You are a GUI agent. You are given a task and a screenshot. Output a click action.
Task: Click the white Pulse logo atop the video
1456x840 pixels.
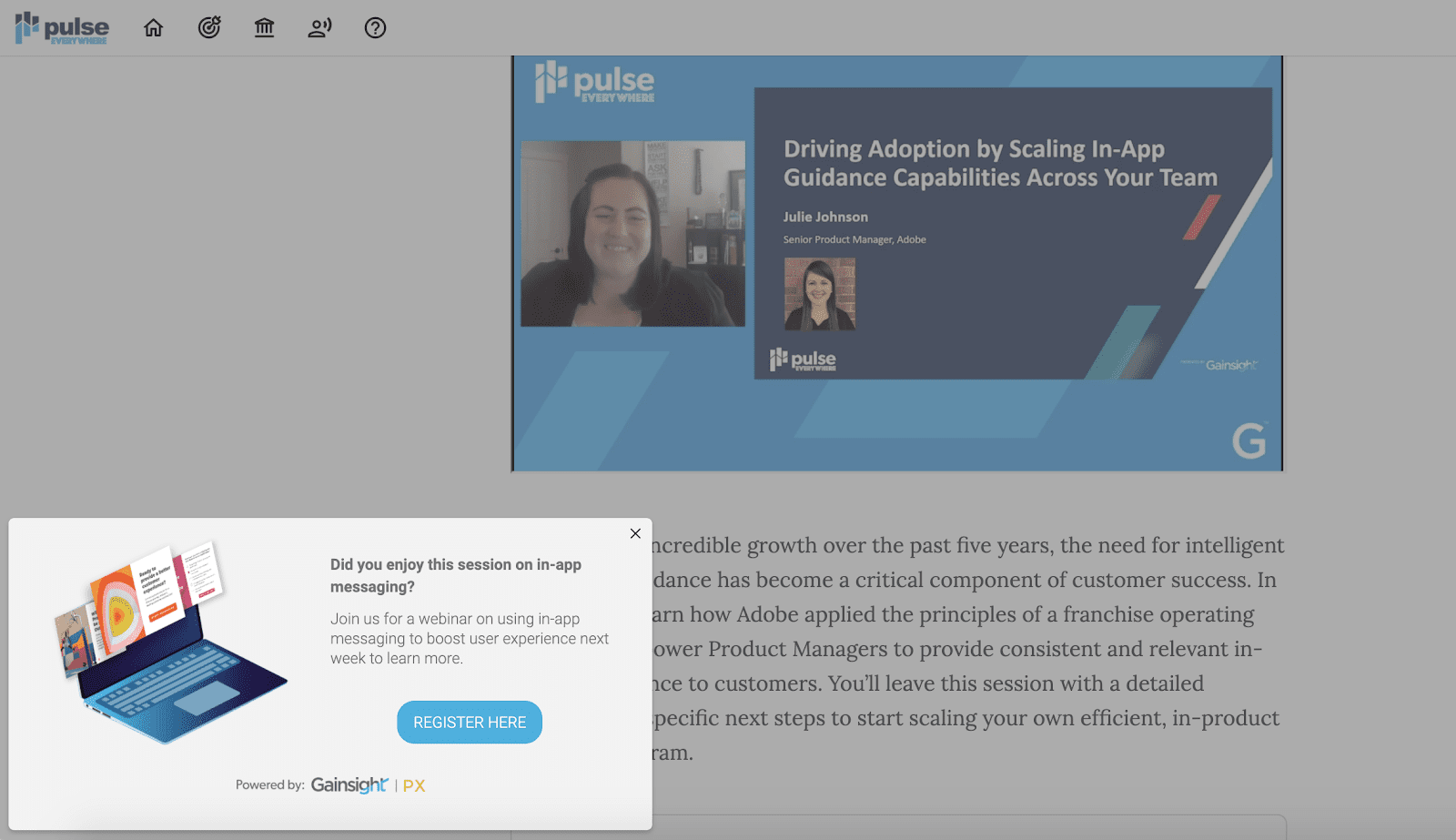click(594, 82)
